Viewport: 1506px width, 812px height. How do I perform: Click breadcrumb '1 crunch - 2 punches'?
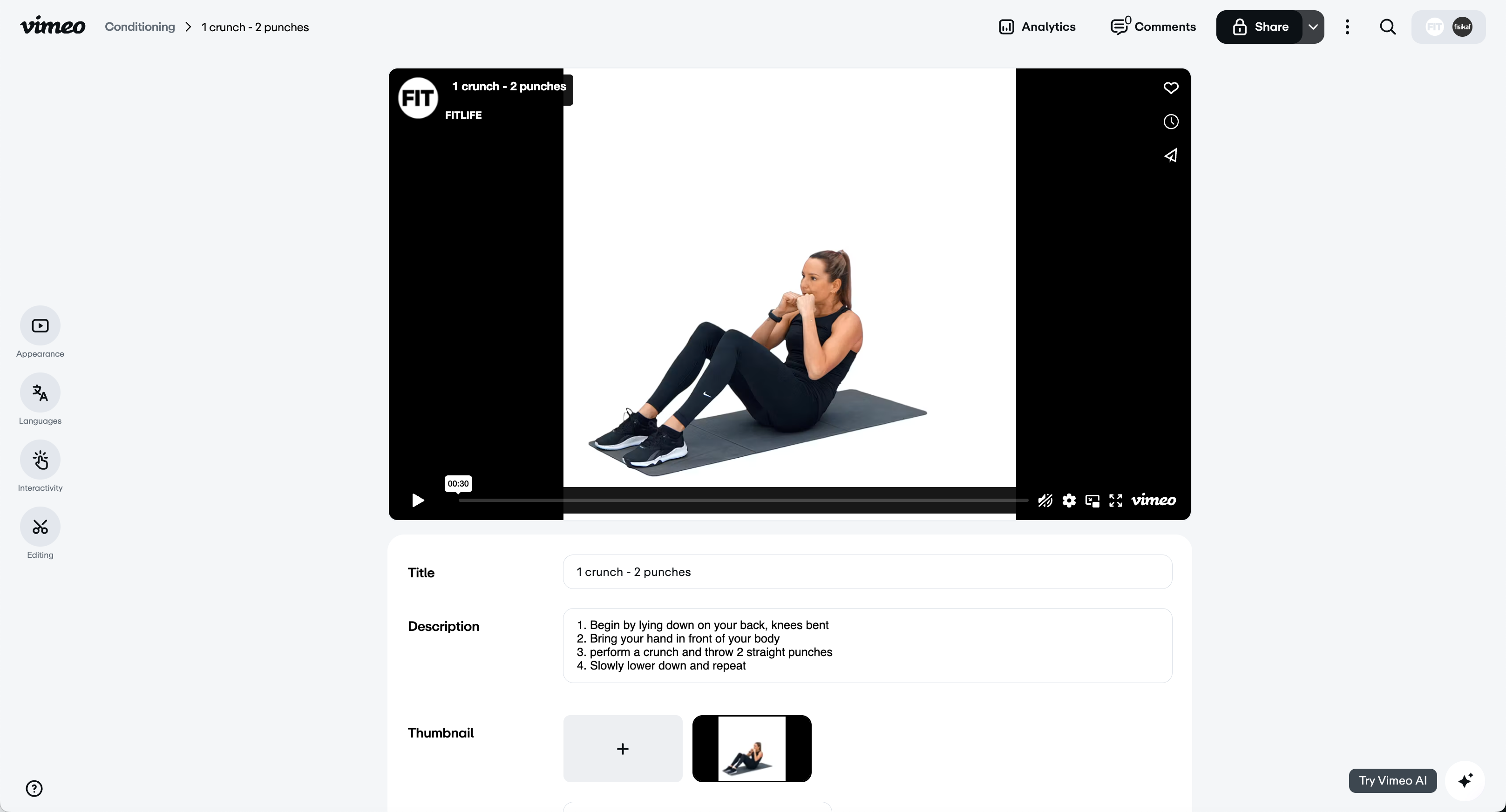click(x=255, y=27)
